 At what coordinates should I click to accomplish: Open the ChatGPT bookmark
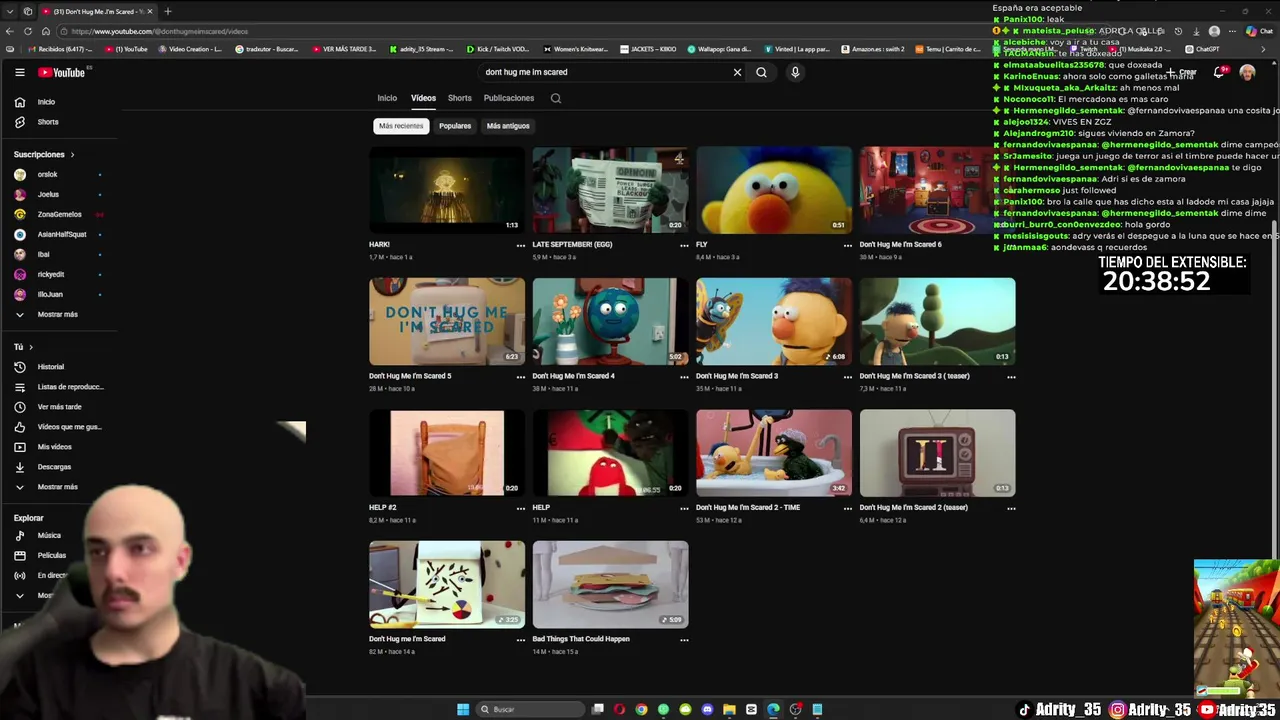tap(1202, 49)
